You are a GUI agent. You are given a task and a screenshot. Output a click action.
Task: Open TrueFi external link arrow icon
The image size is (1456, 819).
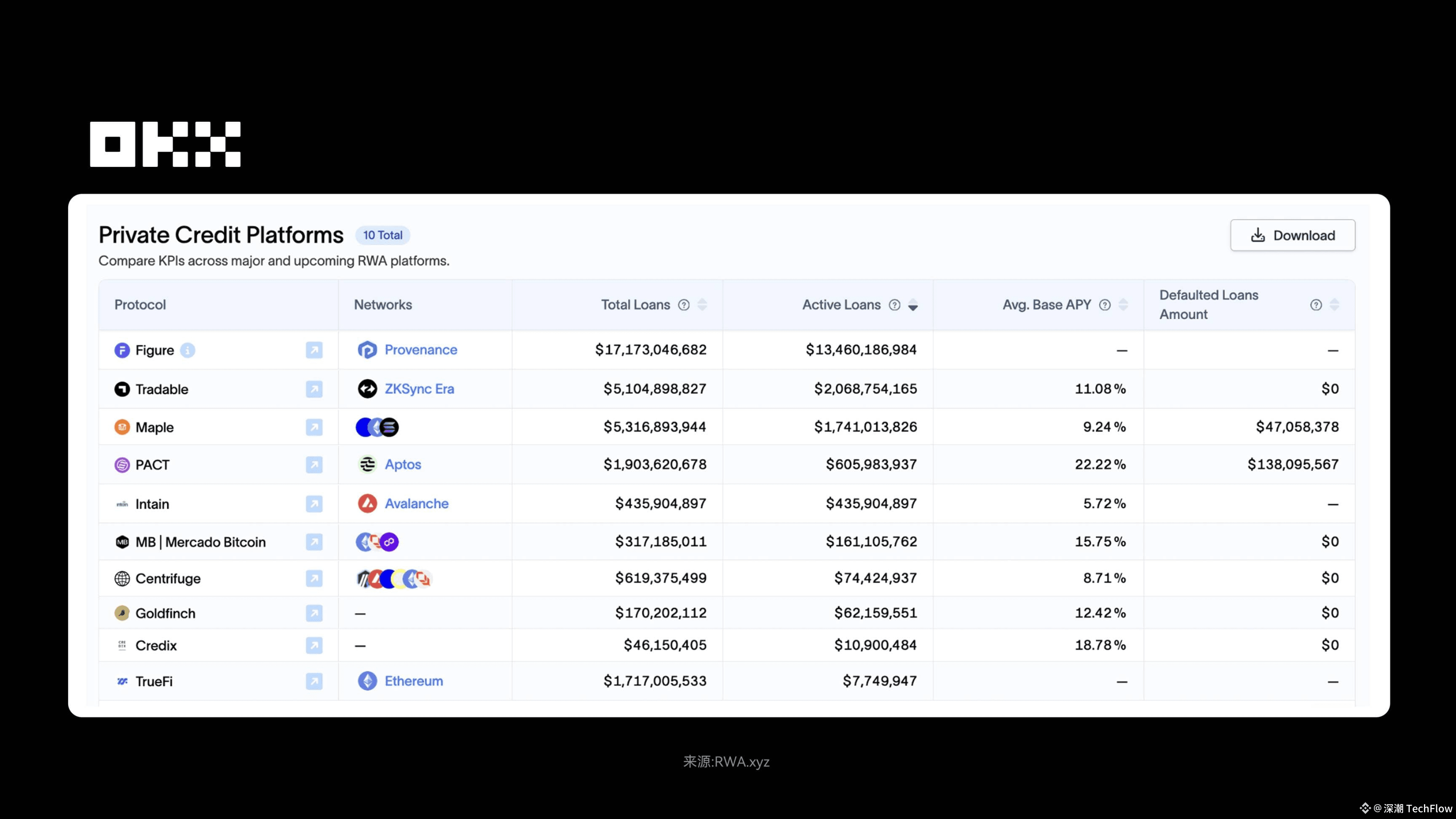(x=314, y=681)
